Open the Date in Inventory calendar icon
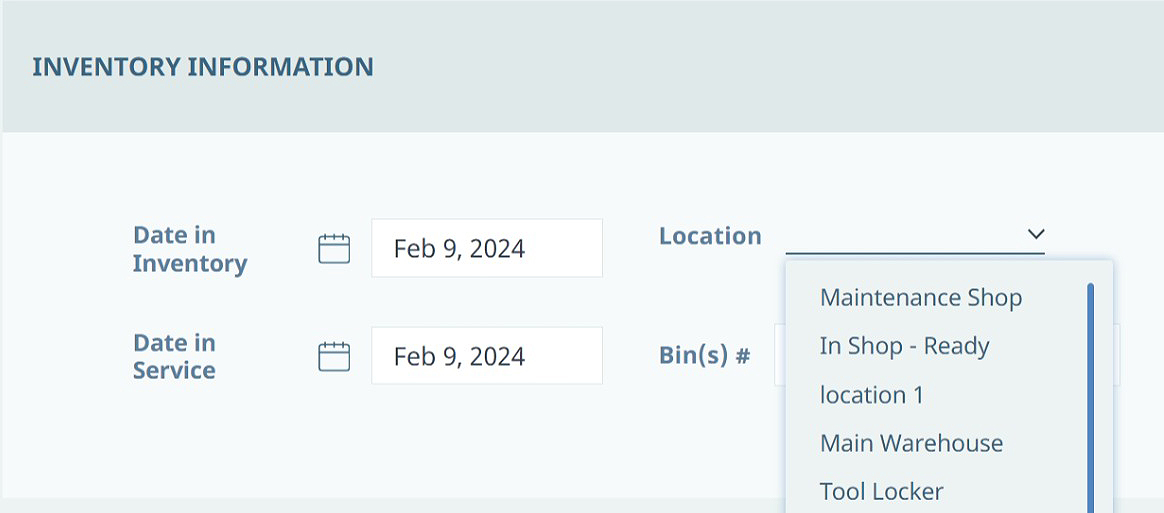This screenshot has width=1164, height=513. click(x=334, y=248)
